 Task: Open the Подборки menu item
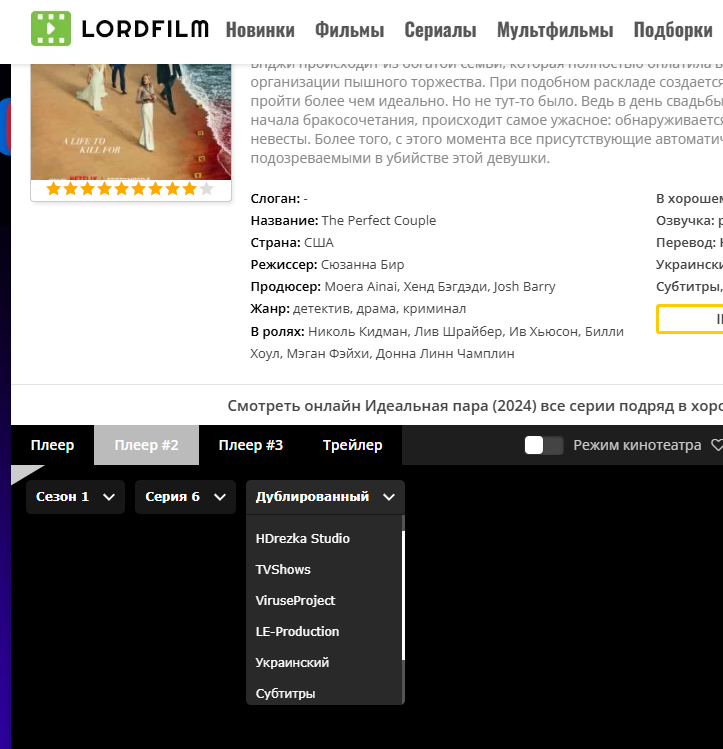click(x=673, y=30)
